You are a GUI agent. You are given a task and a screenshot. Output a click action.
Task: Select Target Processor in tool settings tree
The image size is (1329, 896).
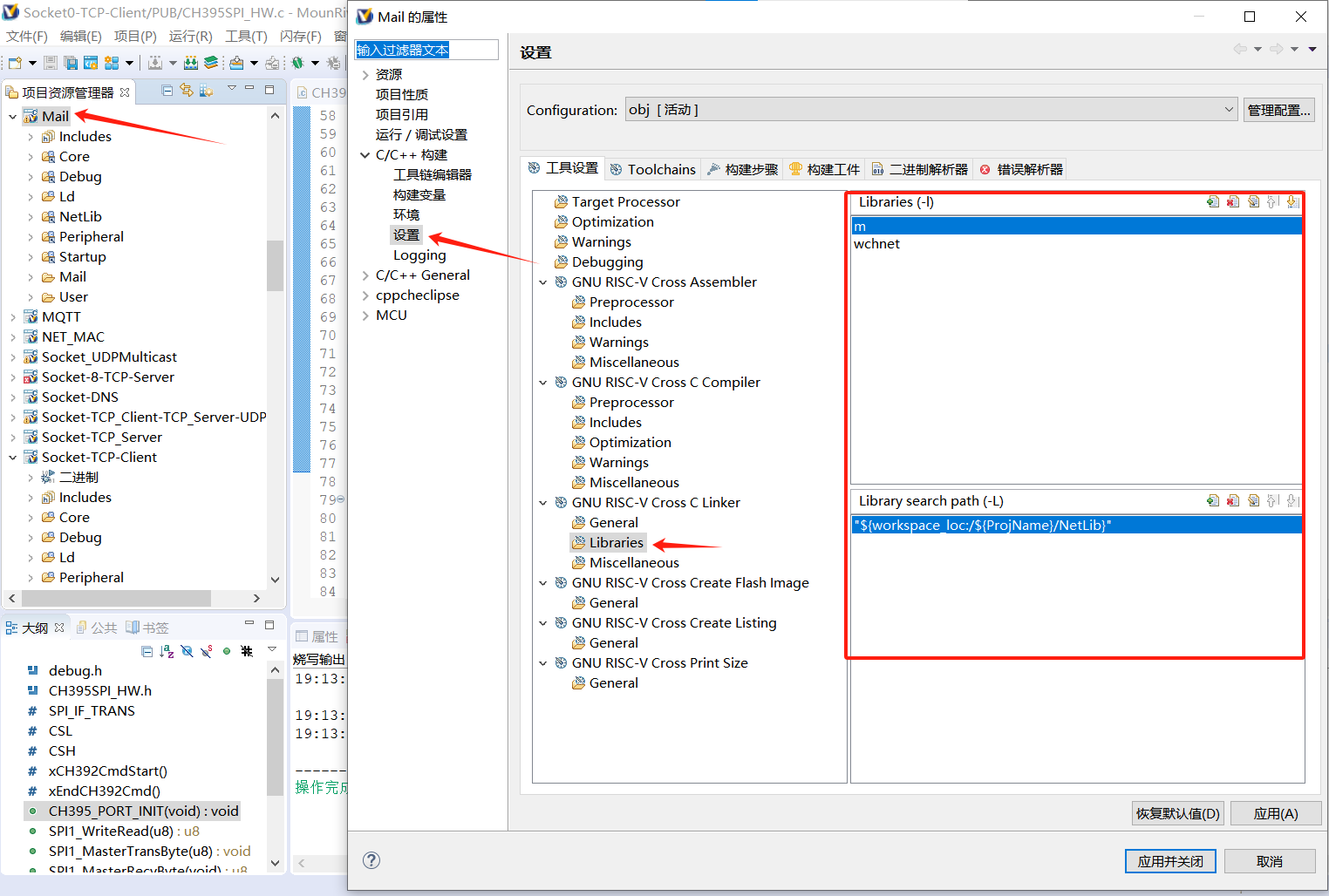click(x=625, y=202)
